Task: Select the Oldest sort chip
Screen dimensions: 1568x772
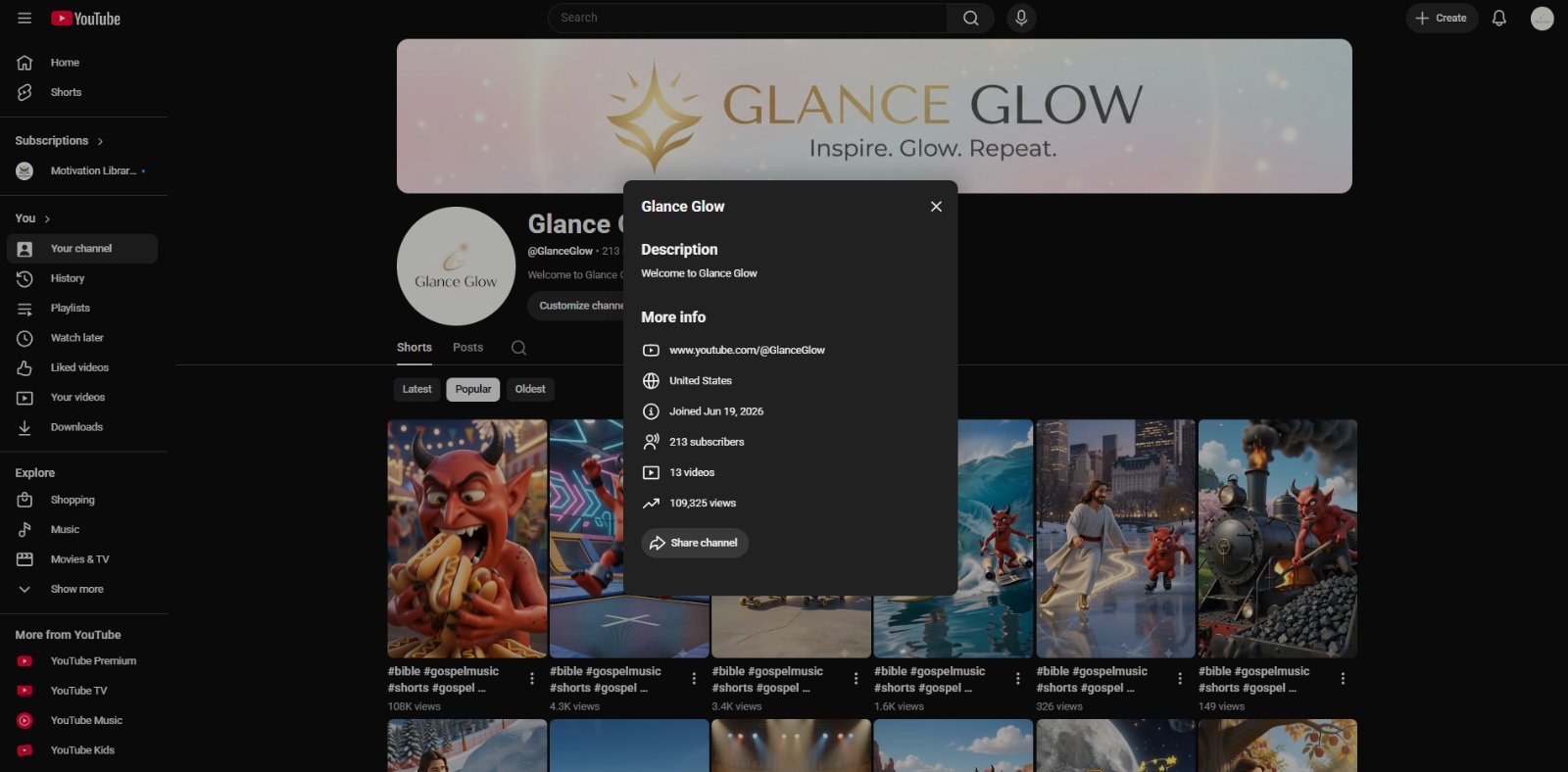Action: click(530, 389)
